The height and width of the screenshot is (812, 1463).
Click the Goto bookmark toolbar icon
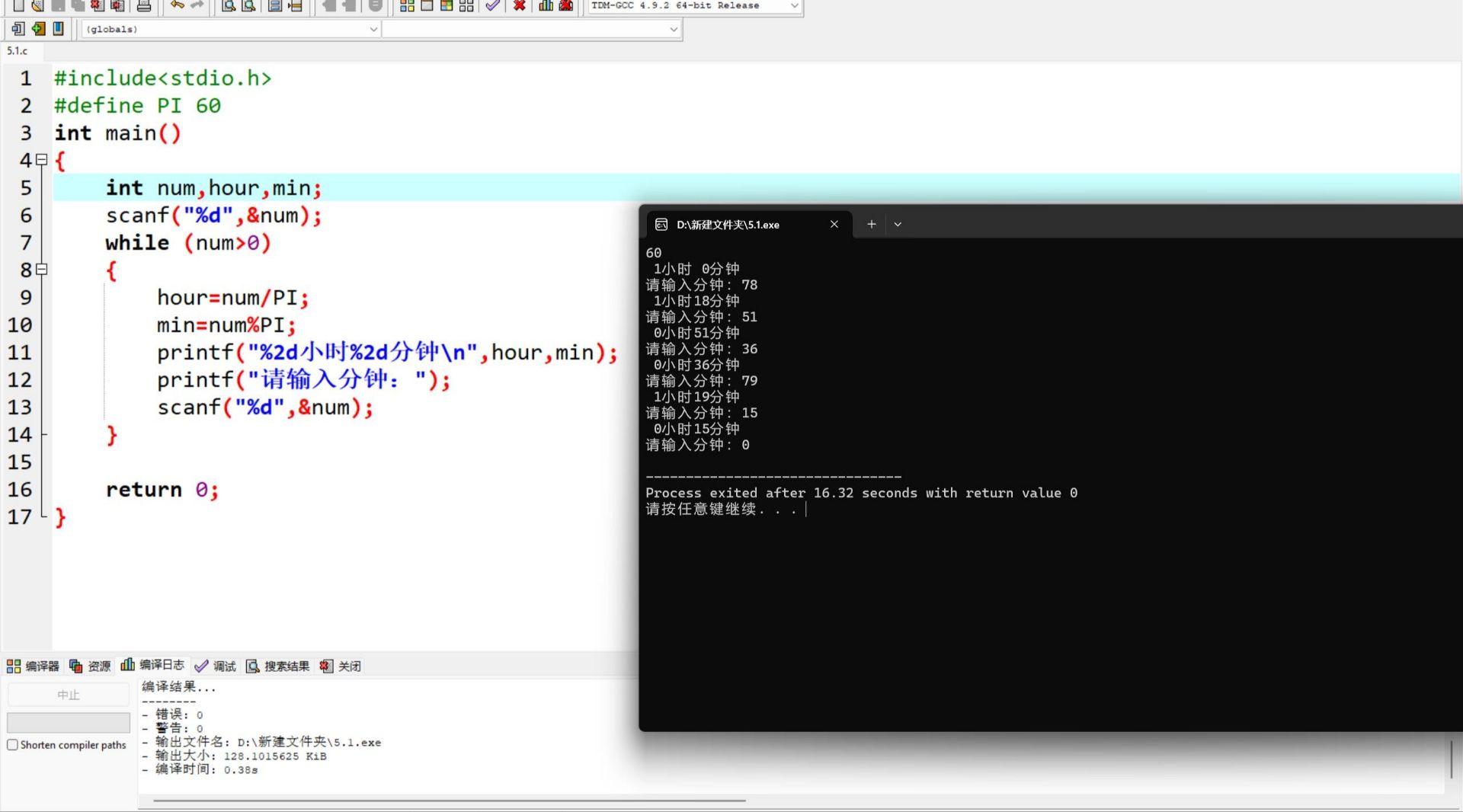click(58, 29)
